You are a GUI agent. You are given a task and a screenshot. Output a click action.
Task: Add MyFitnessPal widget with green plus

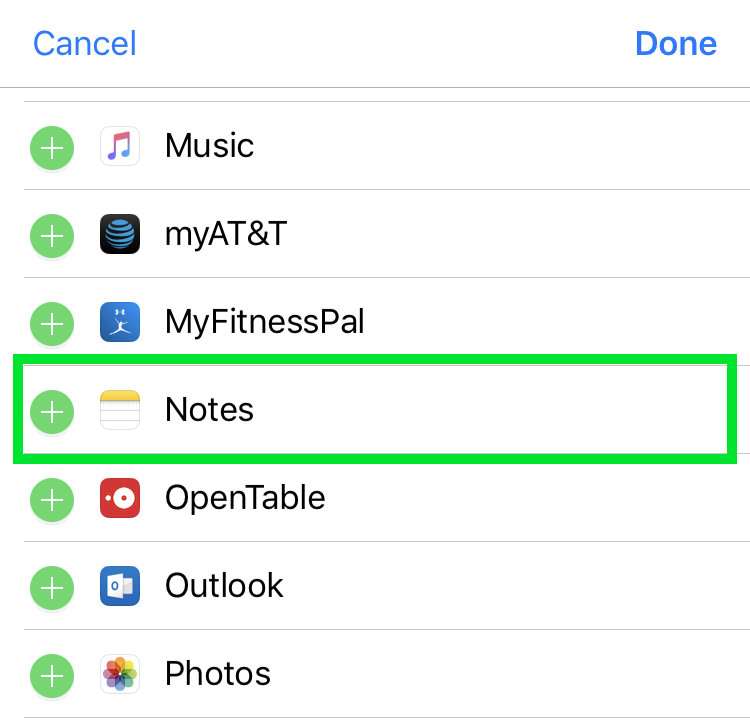[52, 324]
